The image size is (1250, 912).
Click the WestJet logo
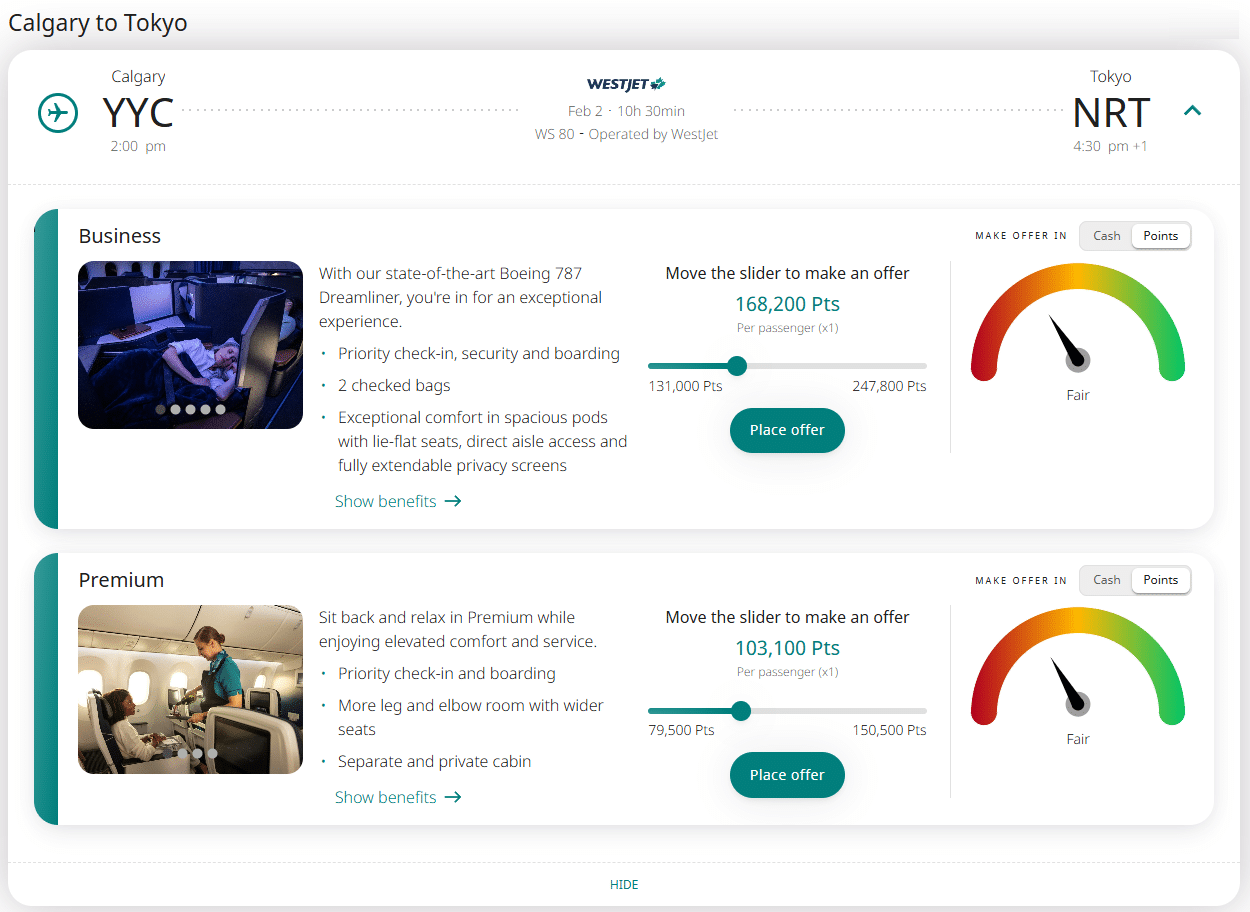click(x=626, y=84)
